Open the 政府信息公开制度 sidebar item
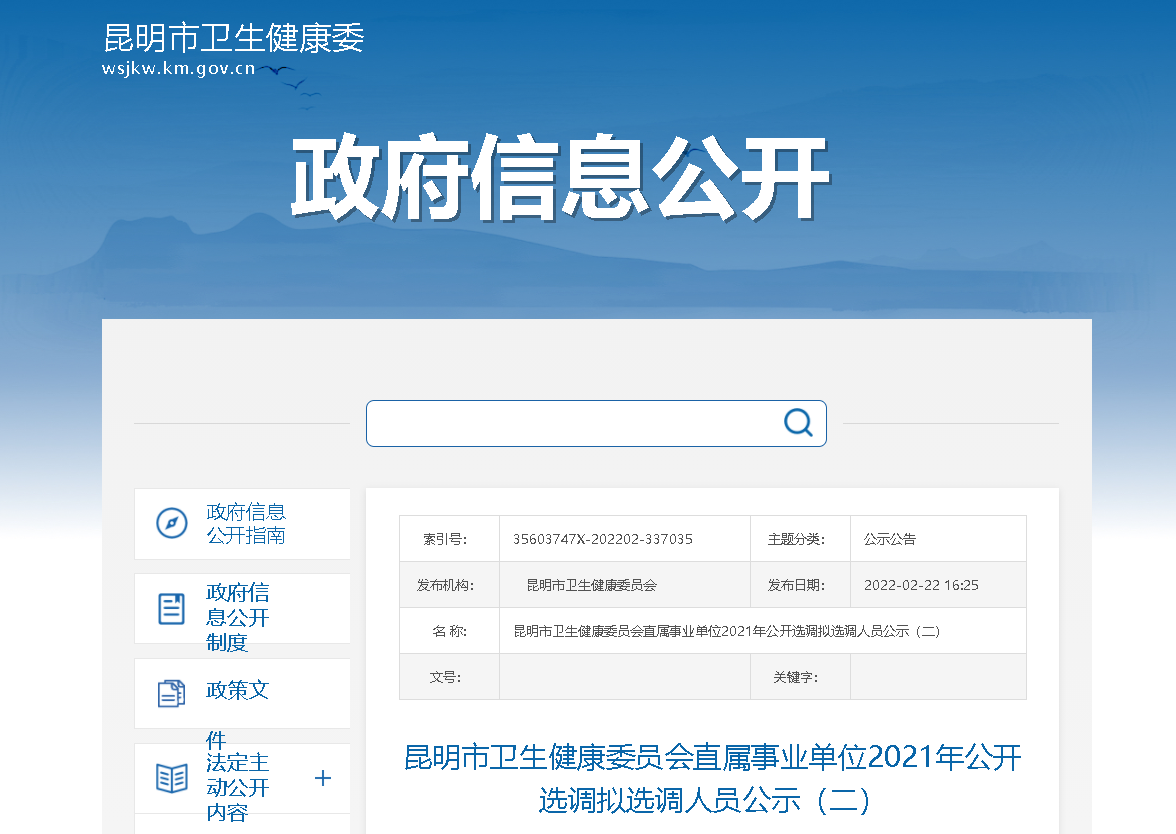Viewport: 1176px width, 834px height. click(x=238, y=616)
